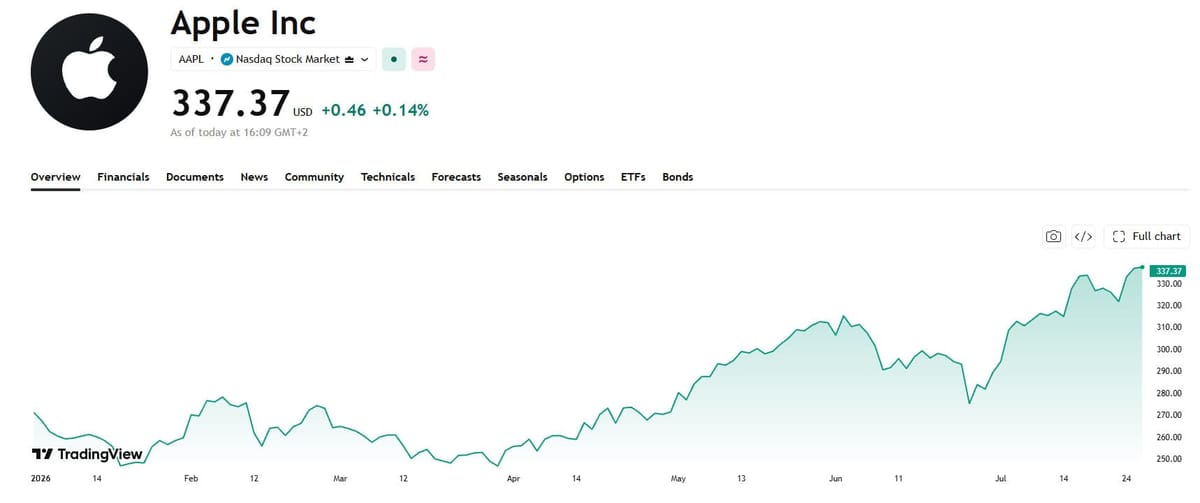Click the 337.37 headline price
The width and height of the screenshot is (1200, 503).
point(230,103)
